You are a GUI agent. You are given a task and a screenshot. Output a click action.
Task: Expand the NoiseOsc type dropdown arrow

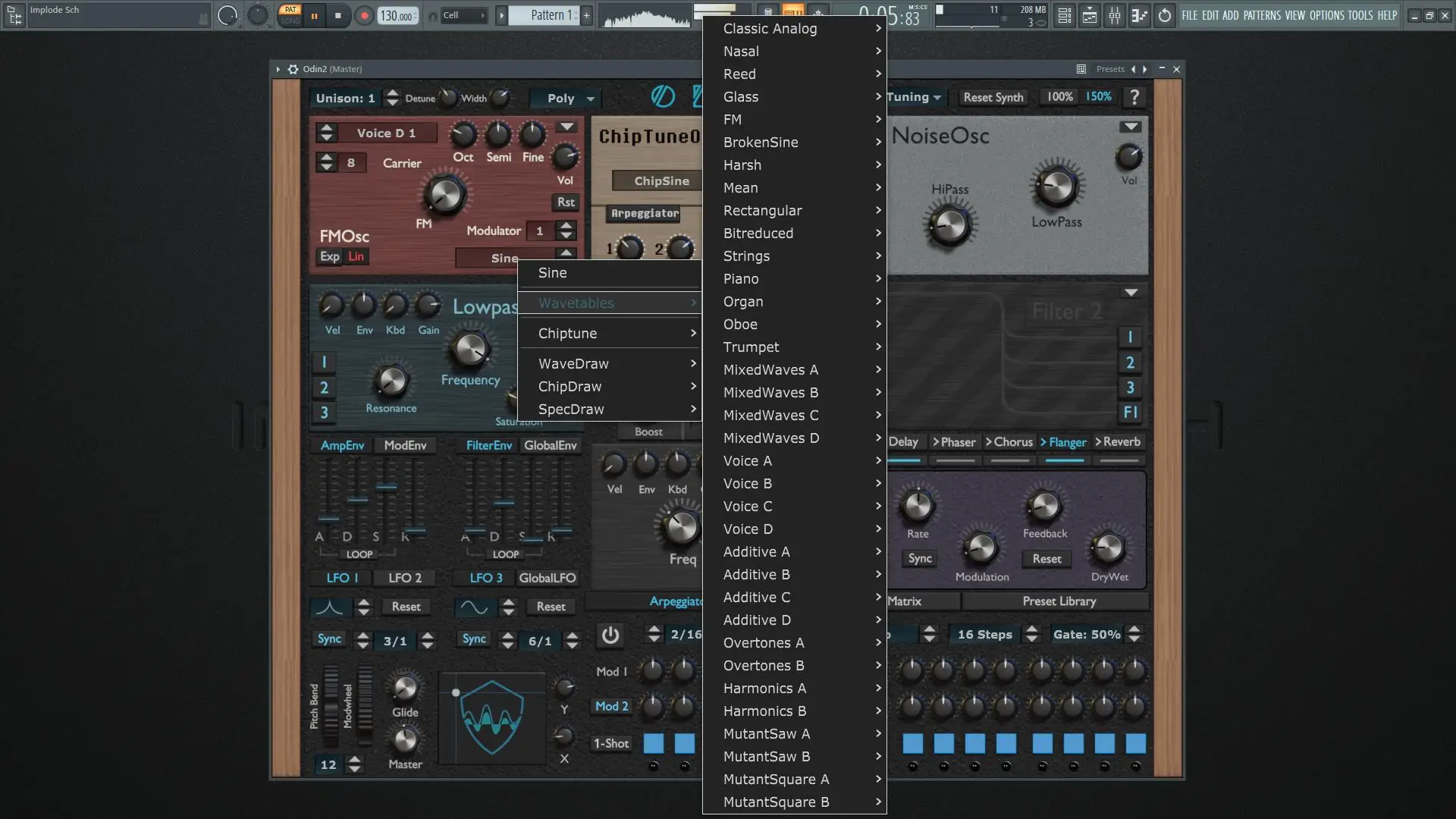[1131, 127]
